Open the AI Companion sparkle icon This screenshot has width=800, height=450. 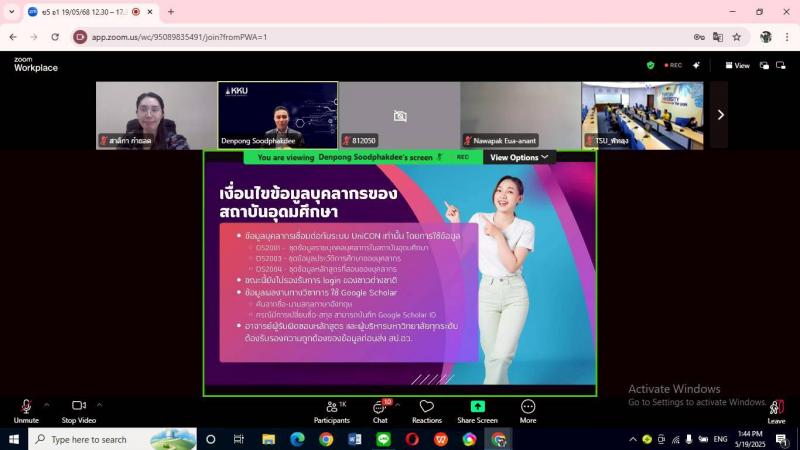pos(696,65)
